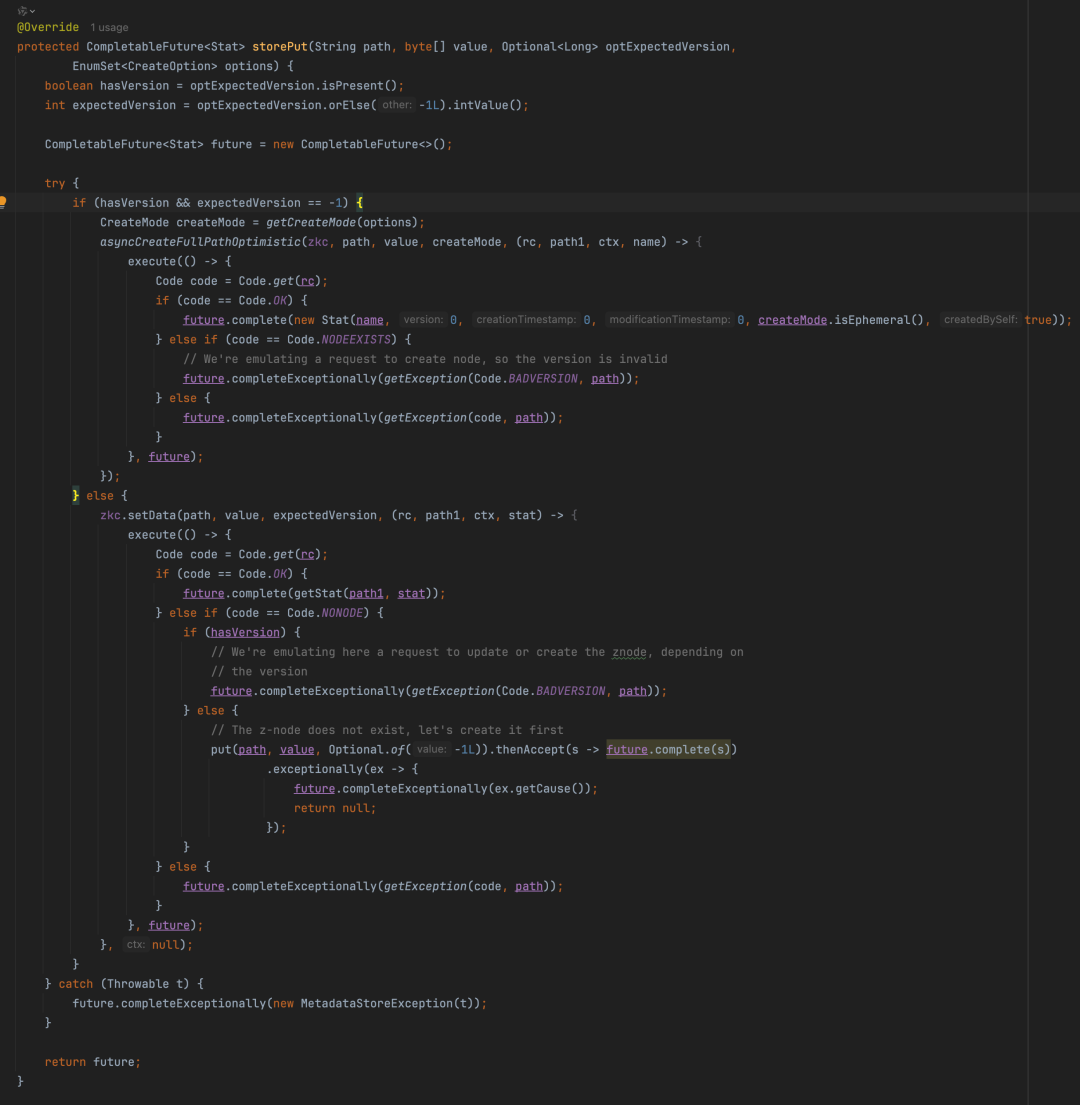
Task: Click the isEphemeral() call
Action: 879,320
